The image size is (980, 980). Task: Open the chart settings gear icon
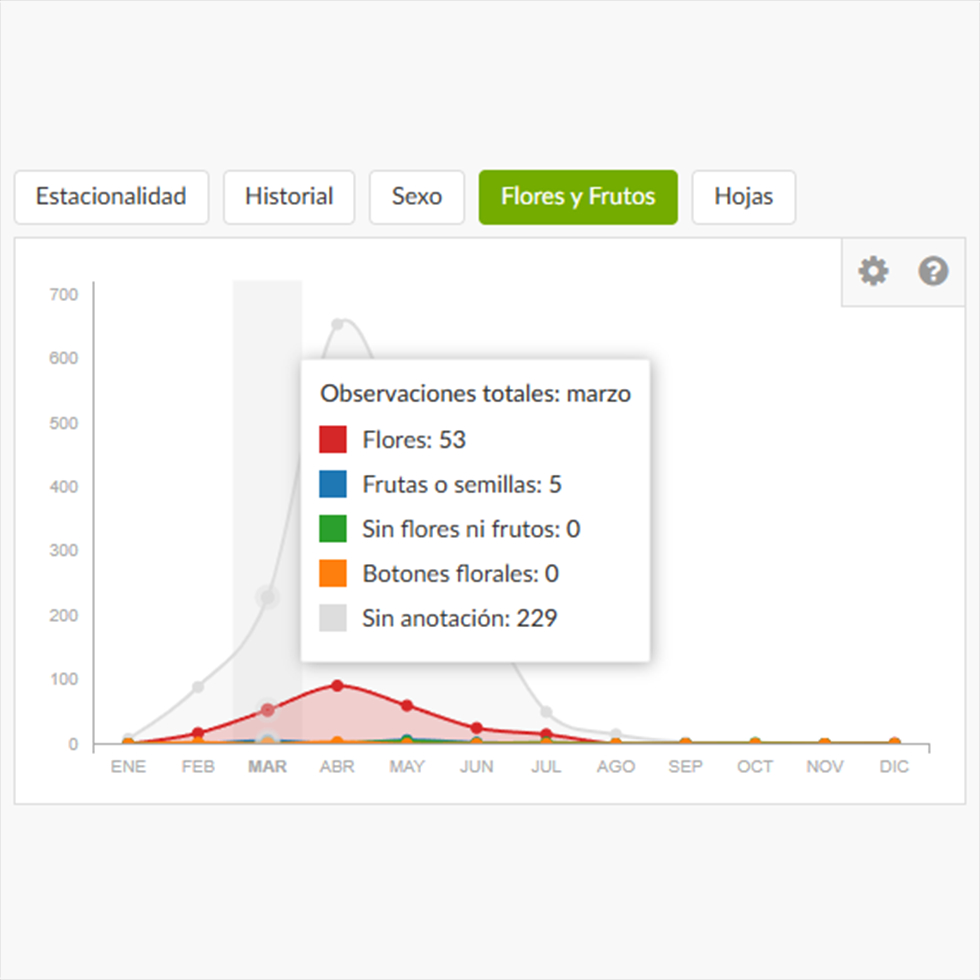coord(873,271)
